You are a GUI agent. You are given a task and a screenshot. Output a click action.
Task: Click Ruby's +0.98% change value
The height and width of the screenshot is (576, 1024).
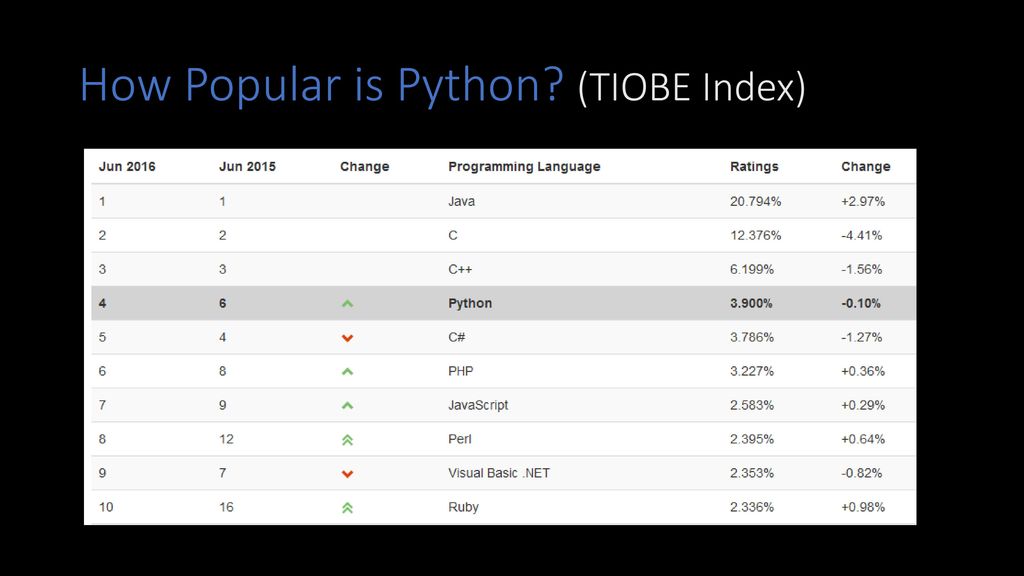[863, 507]
